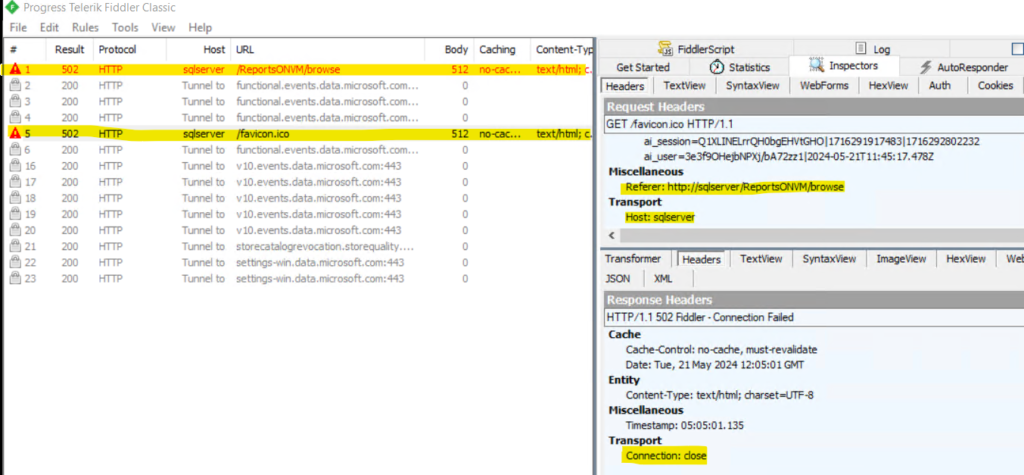
Task: Click the Cache-Control response header line
Action: [x=721, y=350]
